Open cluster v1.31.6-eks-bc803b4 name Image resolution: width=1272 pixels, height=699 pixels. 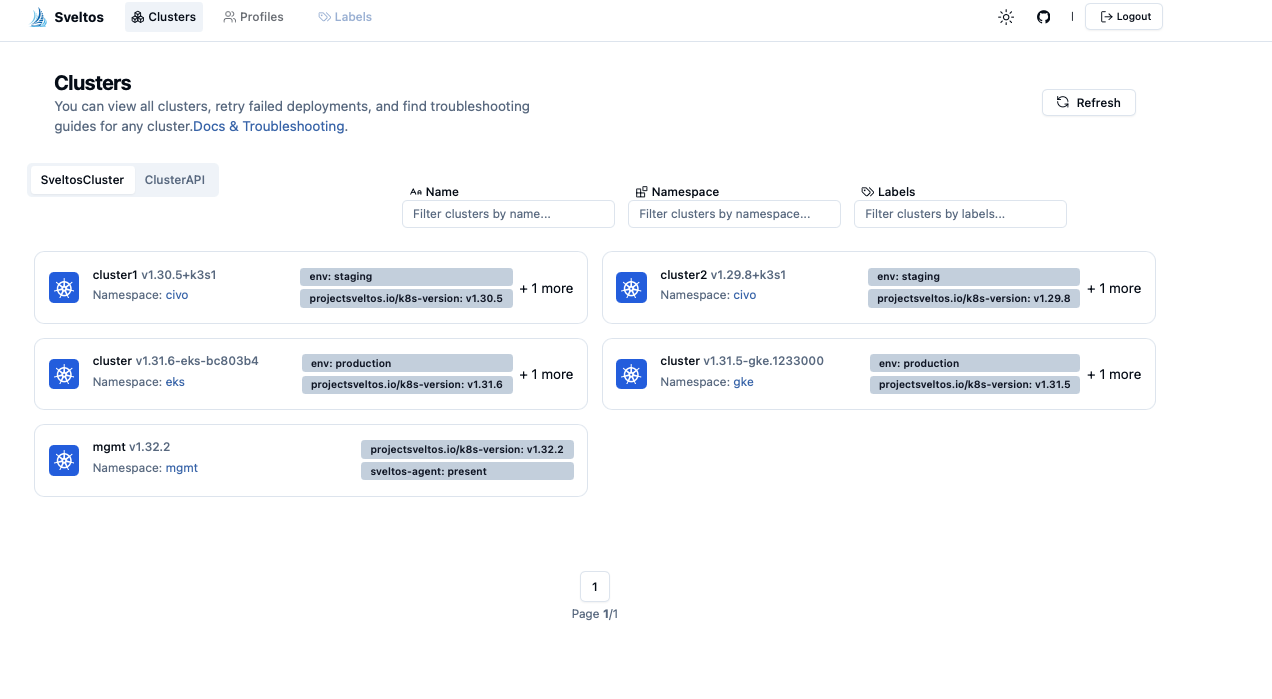[176, 361]
